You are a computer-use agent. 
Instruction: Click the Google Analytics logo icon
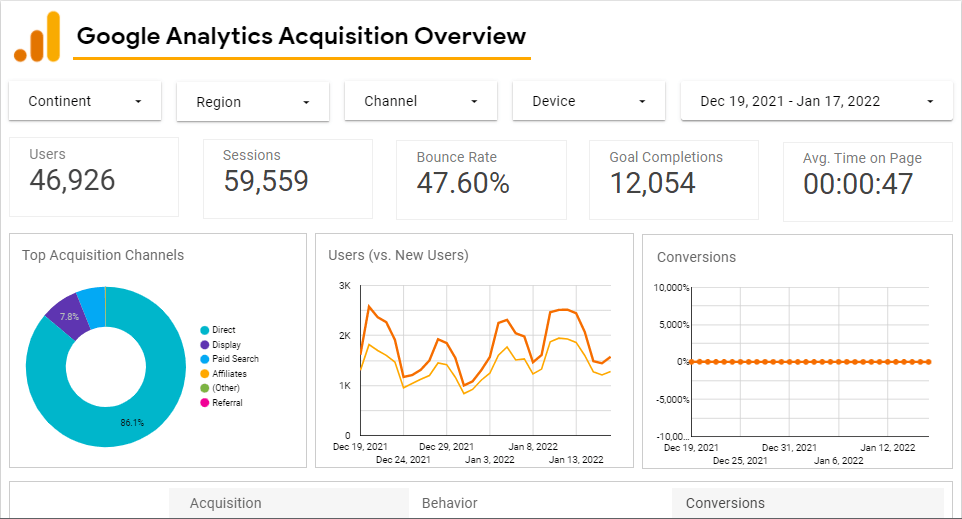click(x=37, y=37)
